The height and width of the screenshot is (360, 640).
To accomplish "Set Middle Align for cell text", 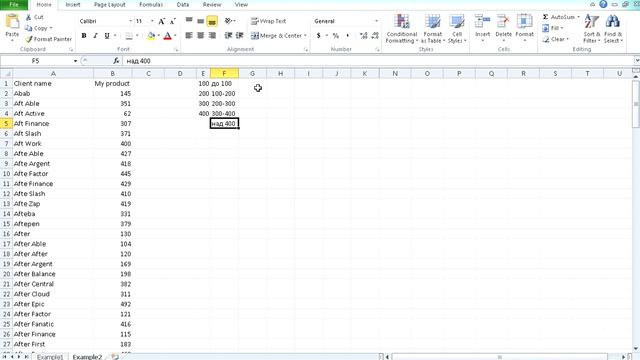I will [200, 21].
